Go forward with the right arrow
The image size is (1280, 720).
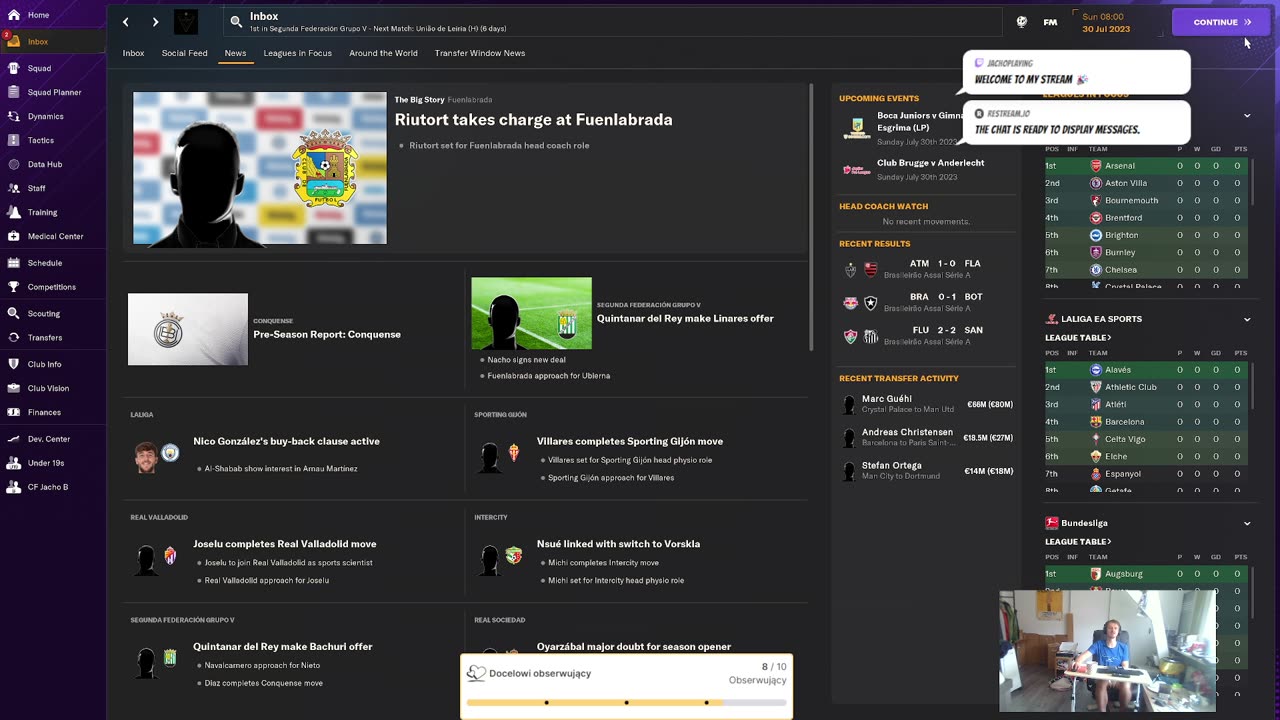(x=155, y=22)
